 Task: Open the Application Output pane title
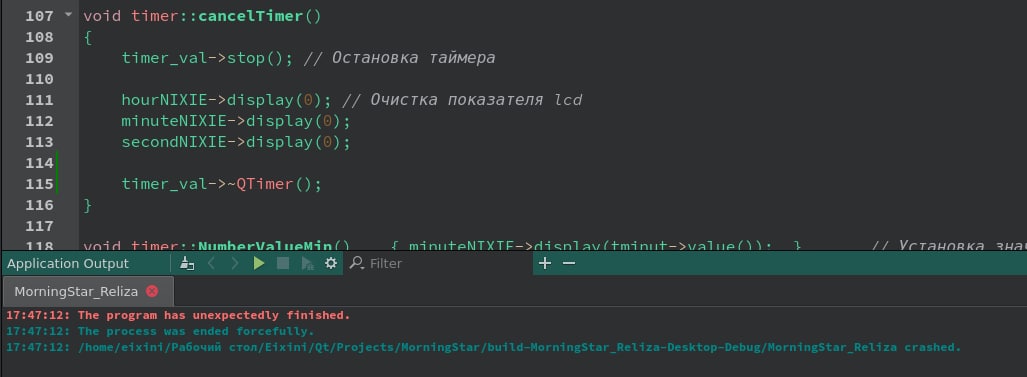68,264
